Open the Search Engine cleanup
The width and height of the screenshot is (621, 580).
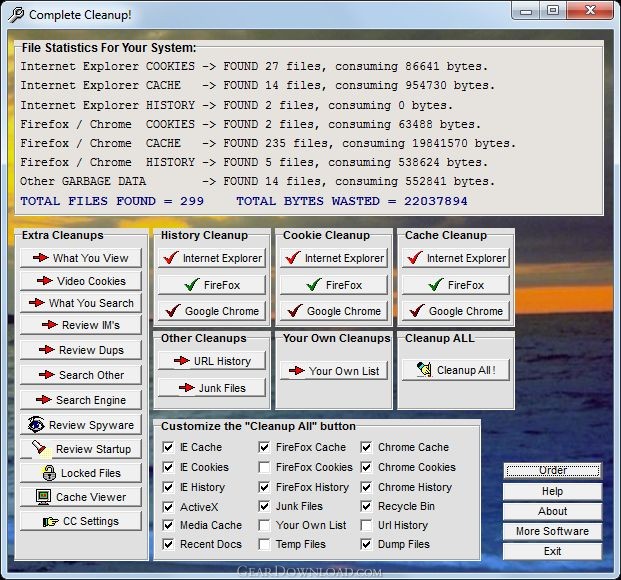tap(81, 400)
